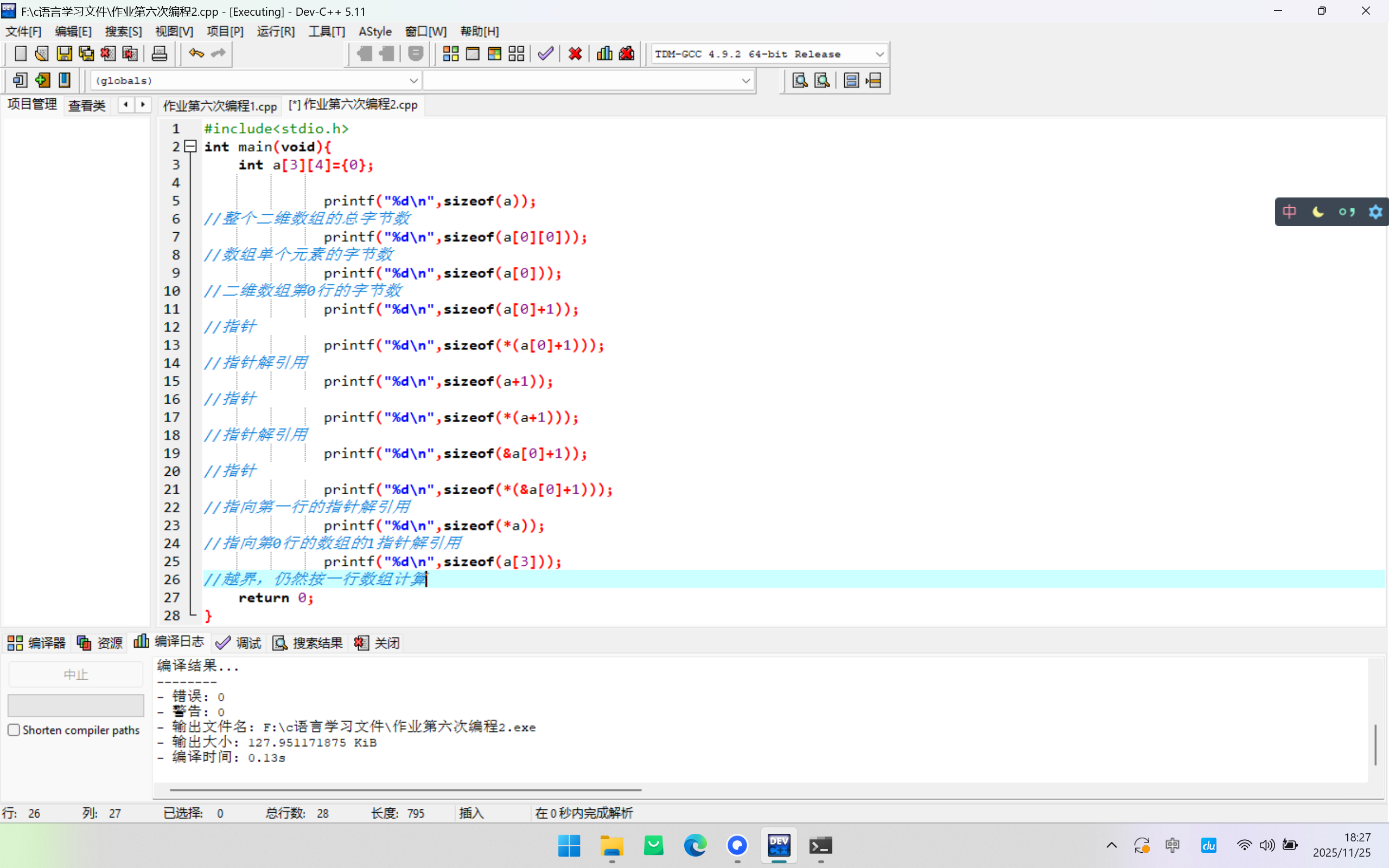
Task: Toggle the moon night mode in IME bar
Action: tap(1318, 212)
